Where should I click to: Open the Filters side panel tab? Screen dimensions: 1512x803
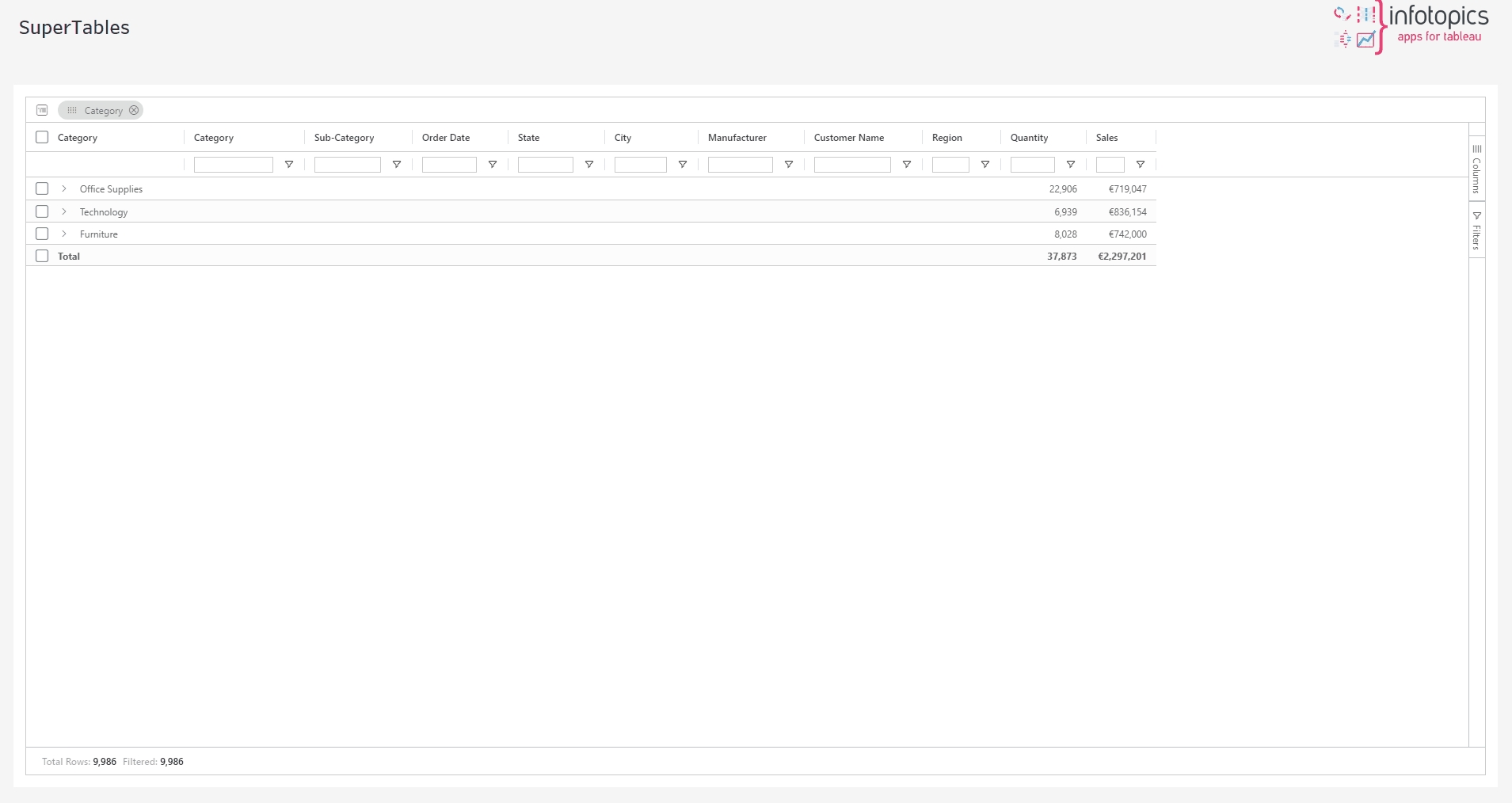[1476, 230]
